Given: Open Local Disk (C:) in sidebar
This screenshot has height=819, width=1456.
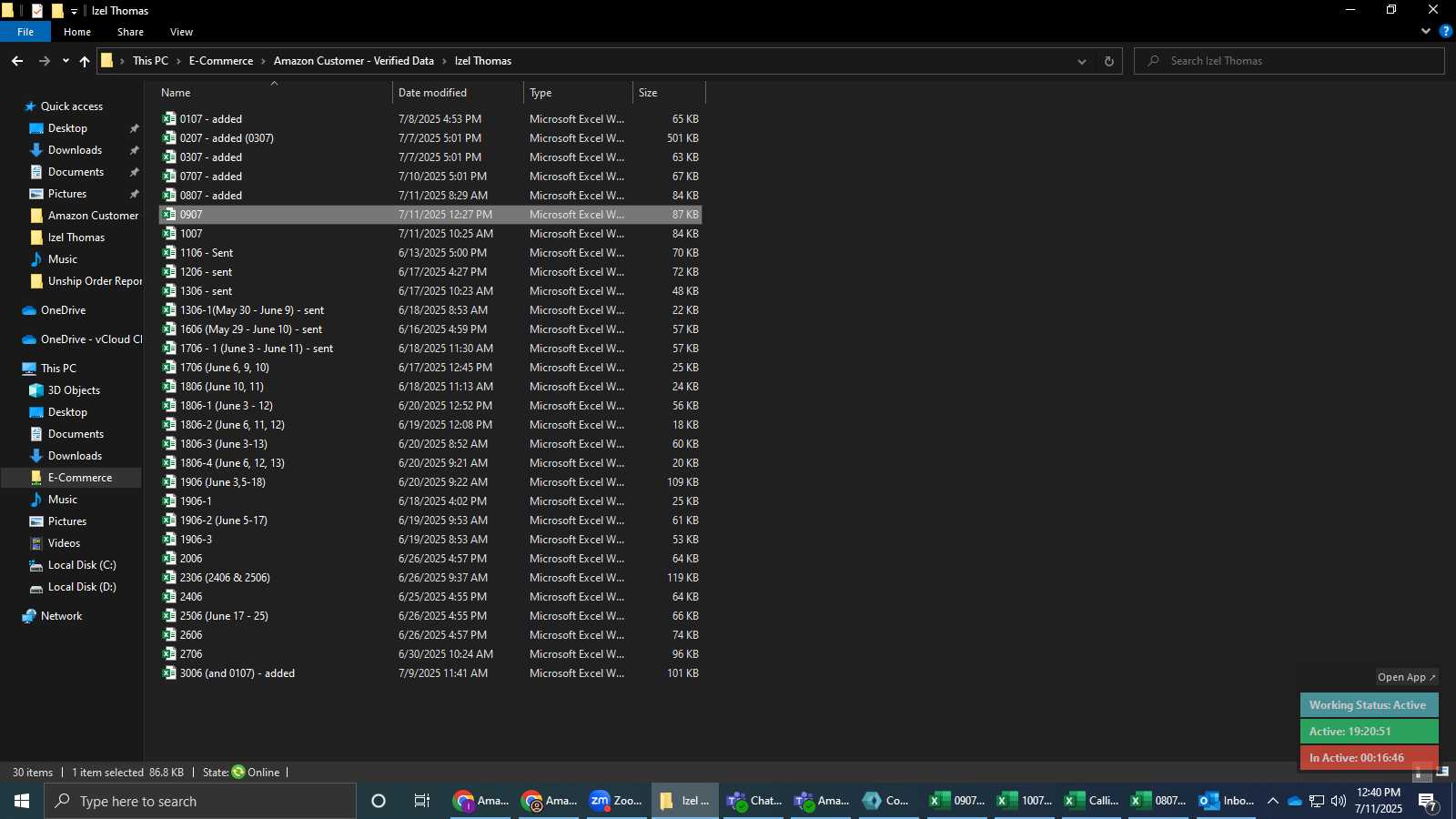Looking at the screenshot, I should [x=82, y=565].
